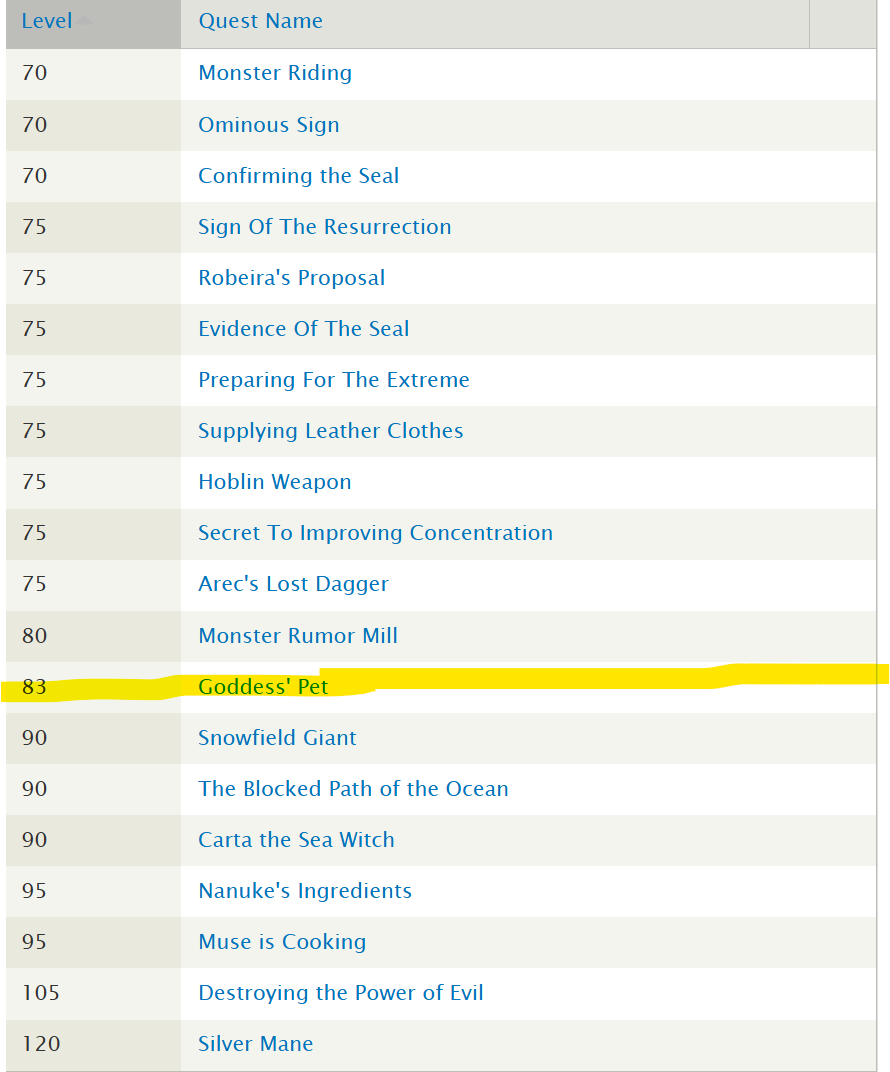This screenshot has height=1072, width=890.
Task: Open The Blocked Path of the Ocean
Action: coord(353,789)
